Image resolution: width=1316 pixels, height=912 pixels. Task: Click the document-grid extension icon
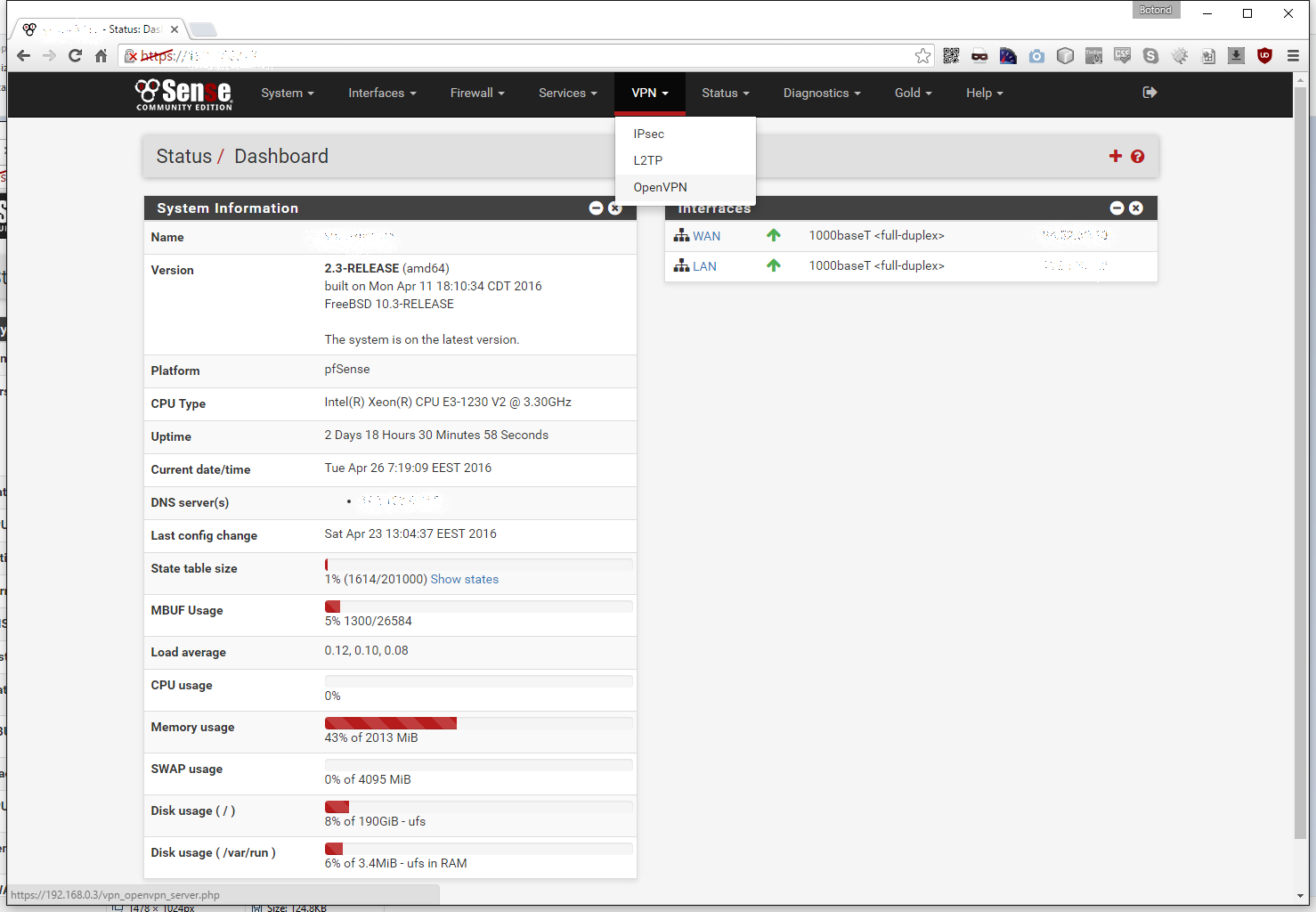click(1207, 56)
